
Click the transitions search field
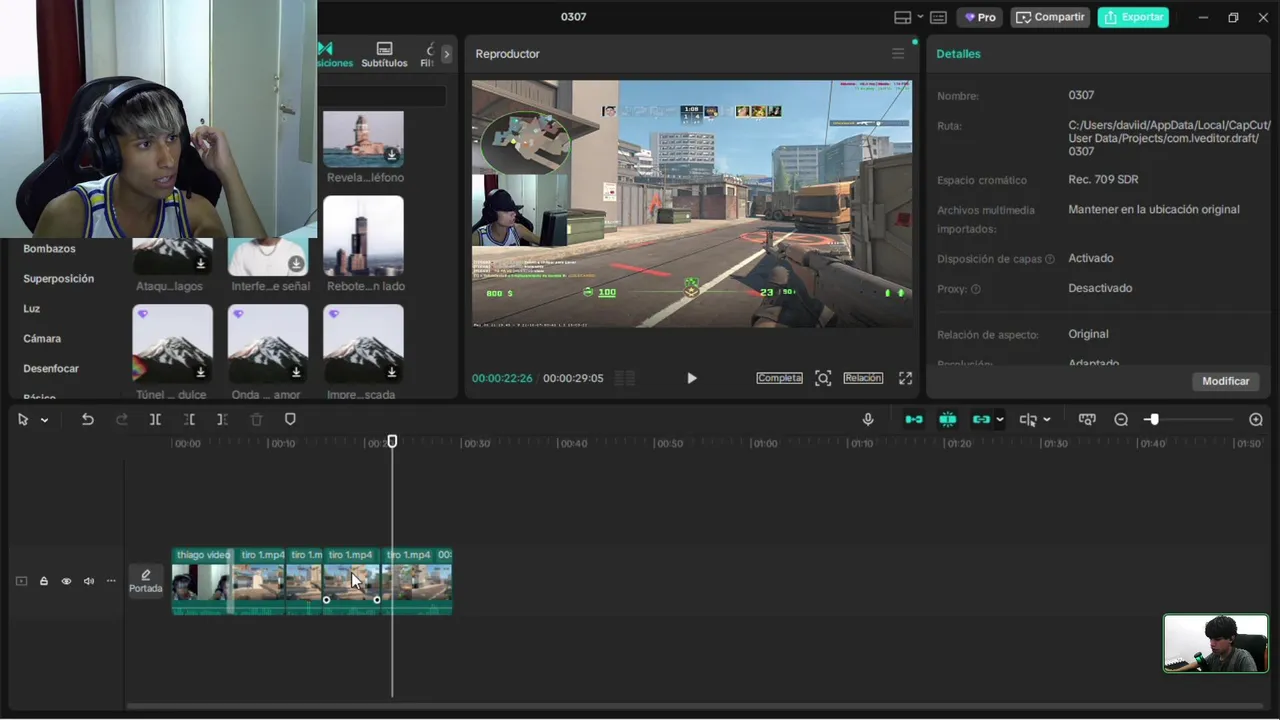381,96
